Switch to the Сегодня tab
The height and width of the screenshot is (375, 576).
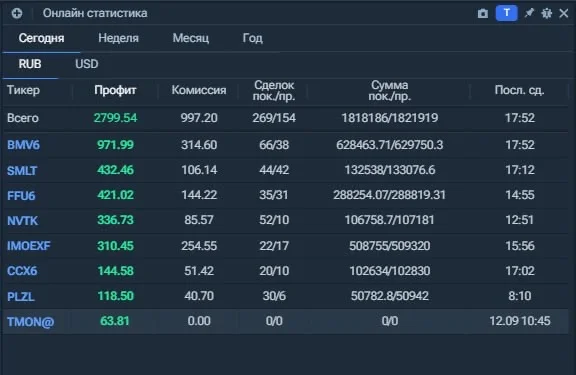(42, 38)
